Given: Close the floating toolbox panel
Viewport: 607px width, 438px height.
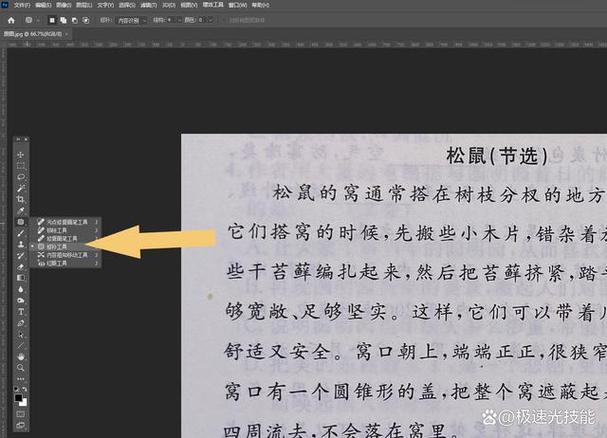Looking at the screenshot, I should (x=26, y=139).
